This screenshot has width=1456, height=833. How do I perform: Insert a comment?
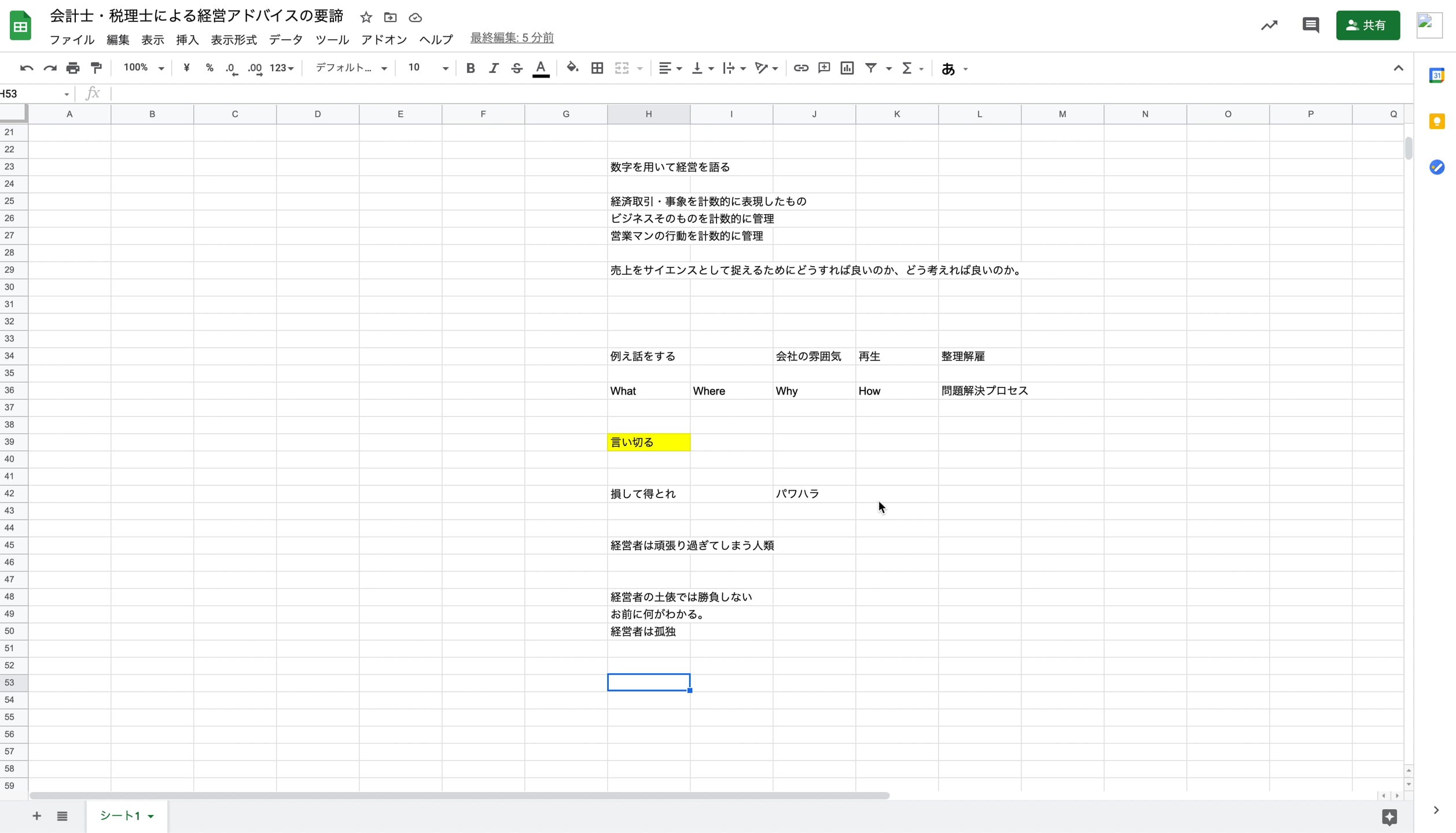pos(823,68)
